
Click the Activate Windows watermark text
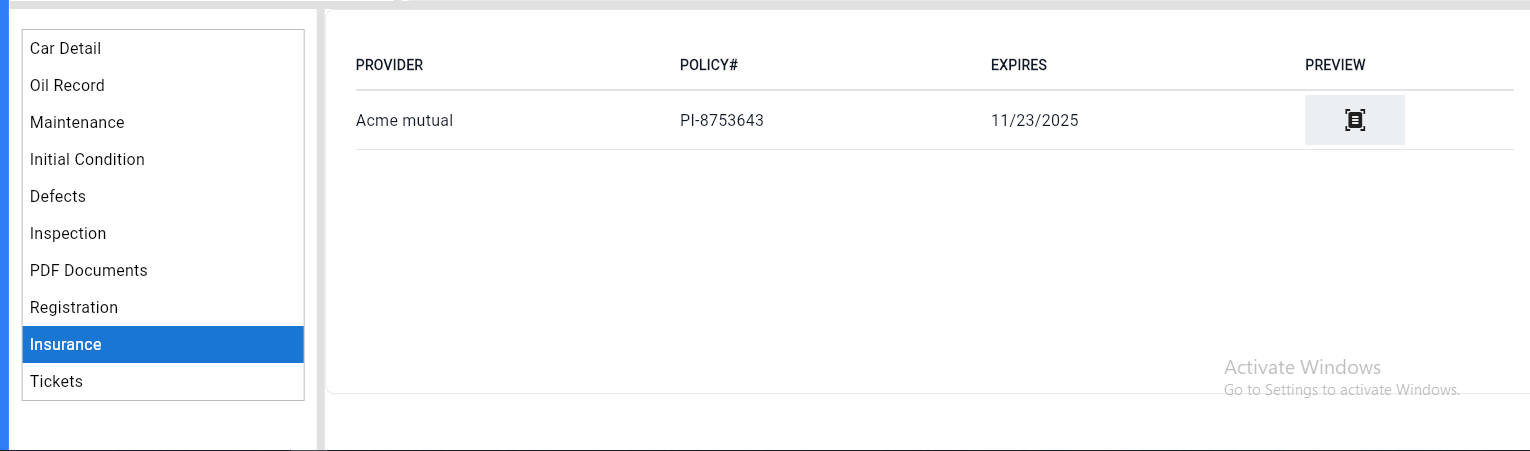[x=1302, y=367]
